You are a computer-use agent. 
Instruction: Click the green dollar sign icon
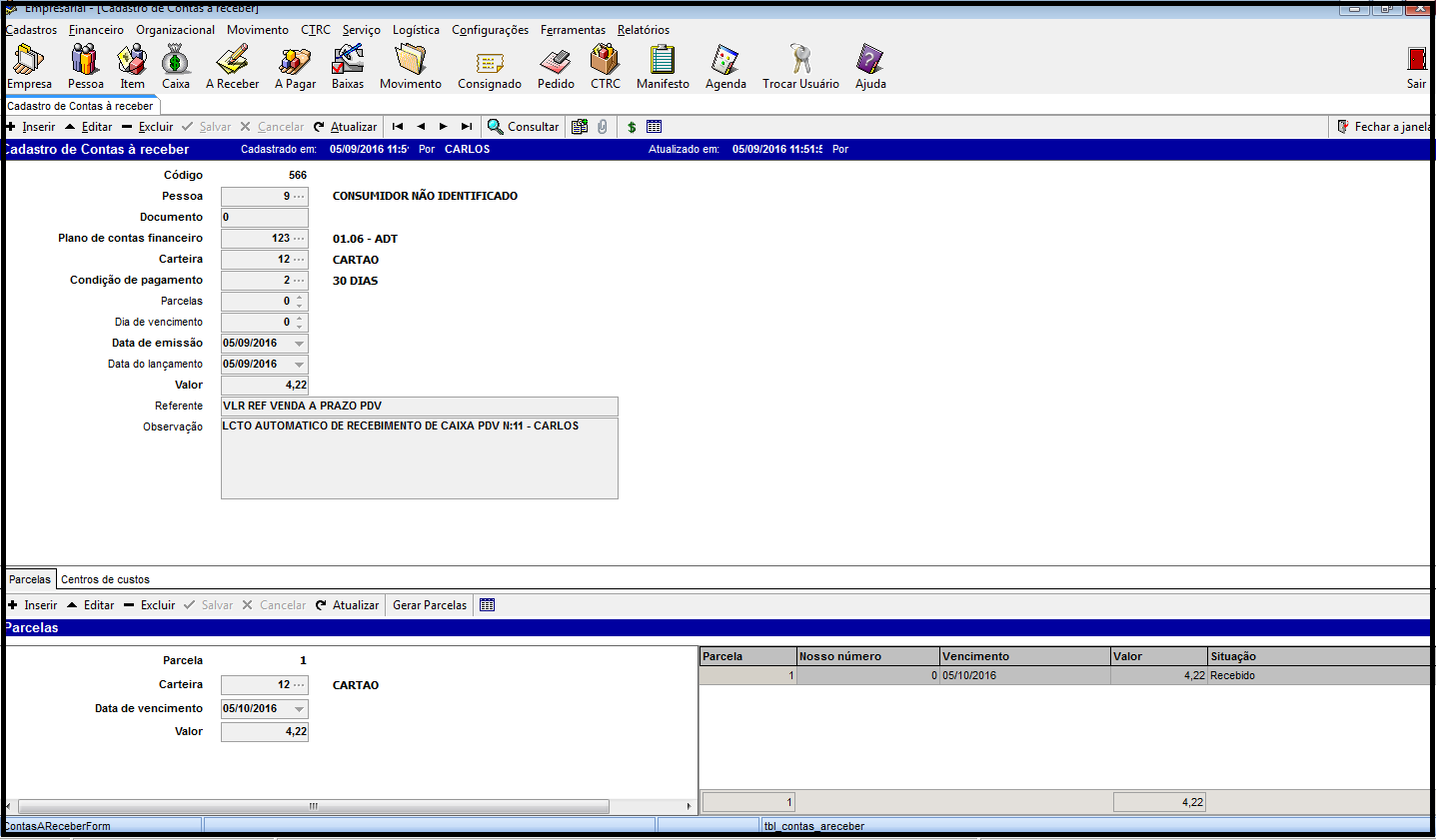tap(632, 127)
